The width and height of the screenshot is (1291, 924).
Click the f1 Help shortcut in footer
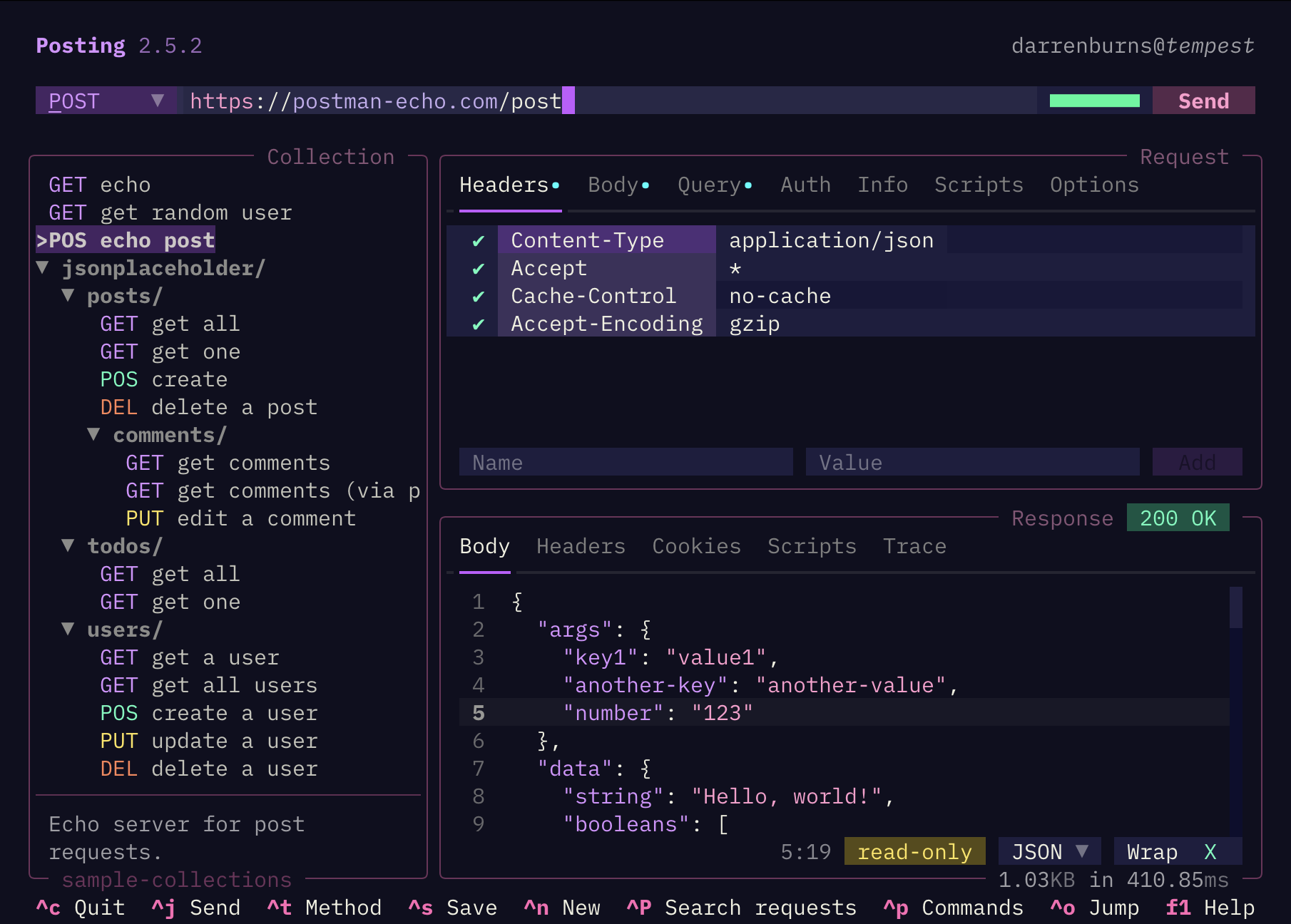coord(1209,908)
